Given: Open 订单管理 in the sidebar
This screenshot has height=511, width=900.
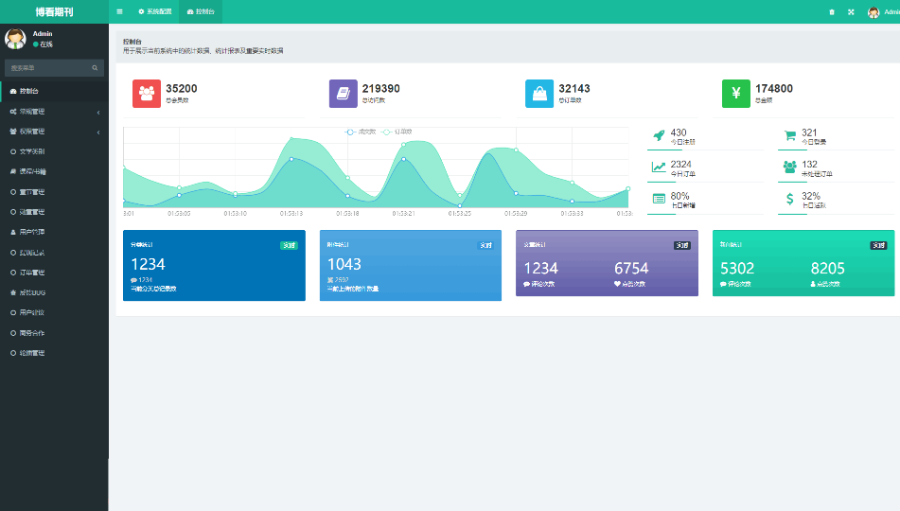Looking at the screenshot, I should click(54, 273).
